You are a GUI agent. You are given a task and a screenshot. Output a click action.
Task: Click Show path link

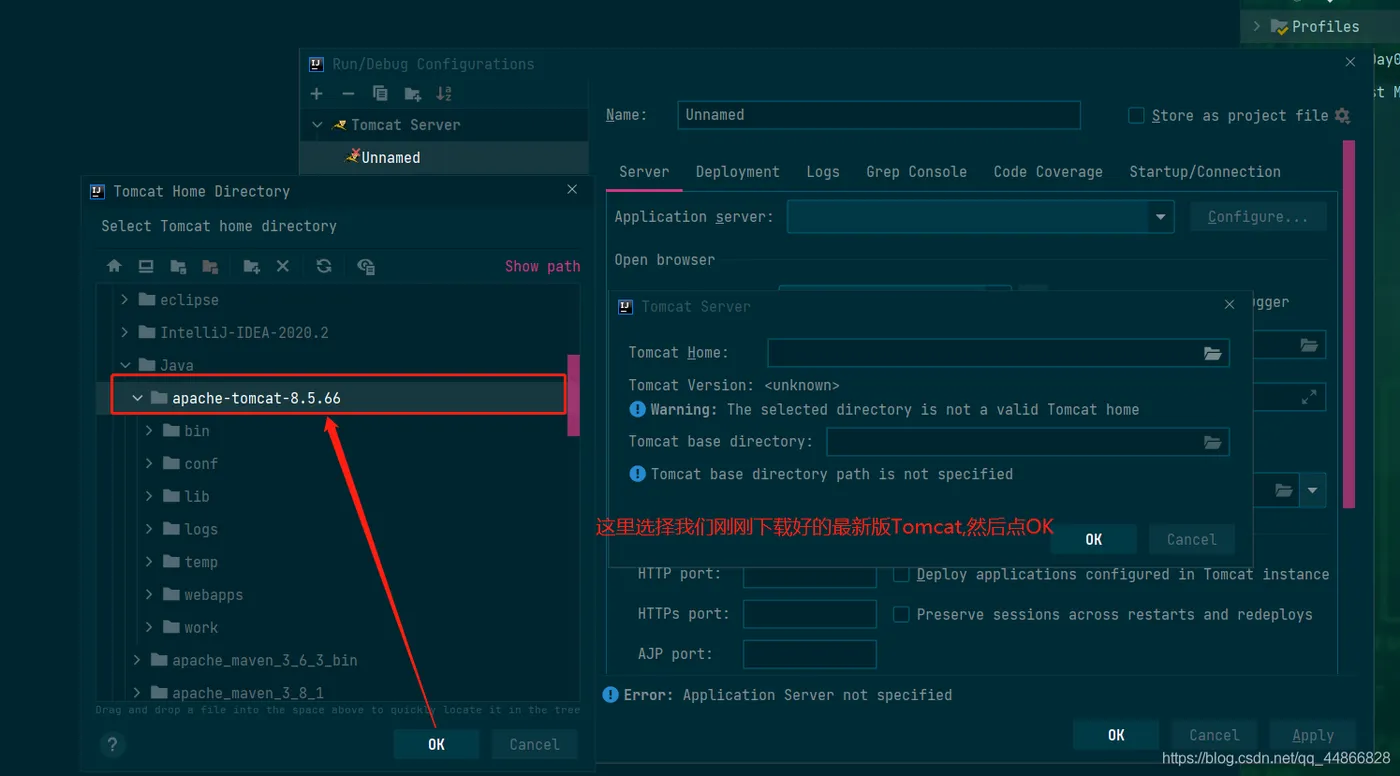(x=542, y=266)
